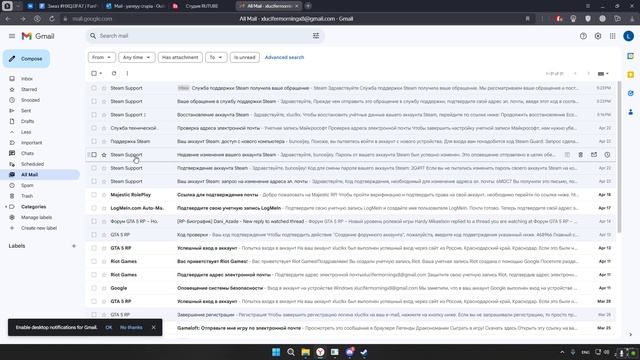The width and height of the screenshot is (640, 360).
Task: Star the Google security alert email
Action: (x=104, y=288)
